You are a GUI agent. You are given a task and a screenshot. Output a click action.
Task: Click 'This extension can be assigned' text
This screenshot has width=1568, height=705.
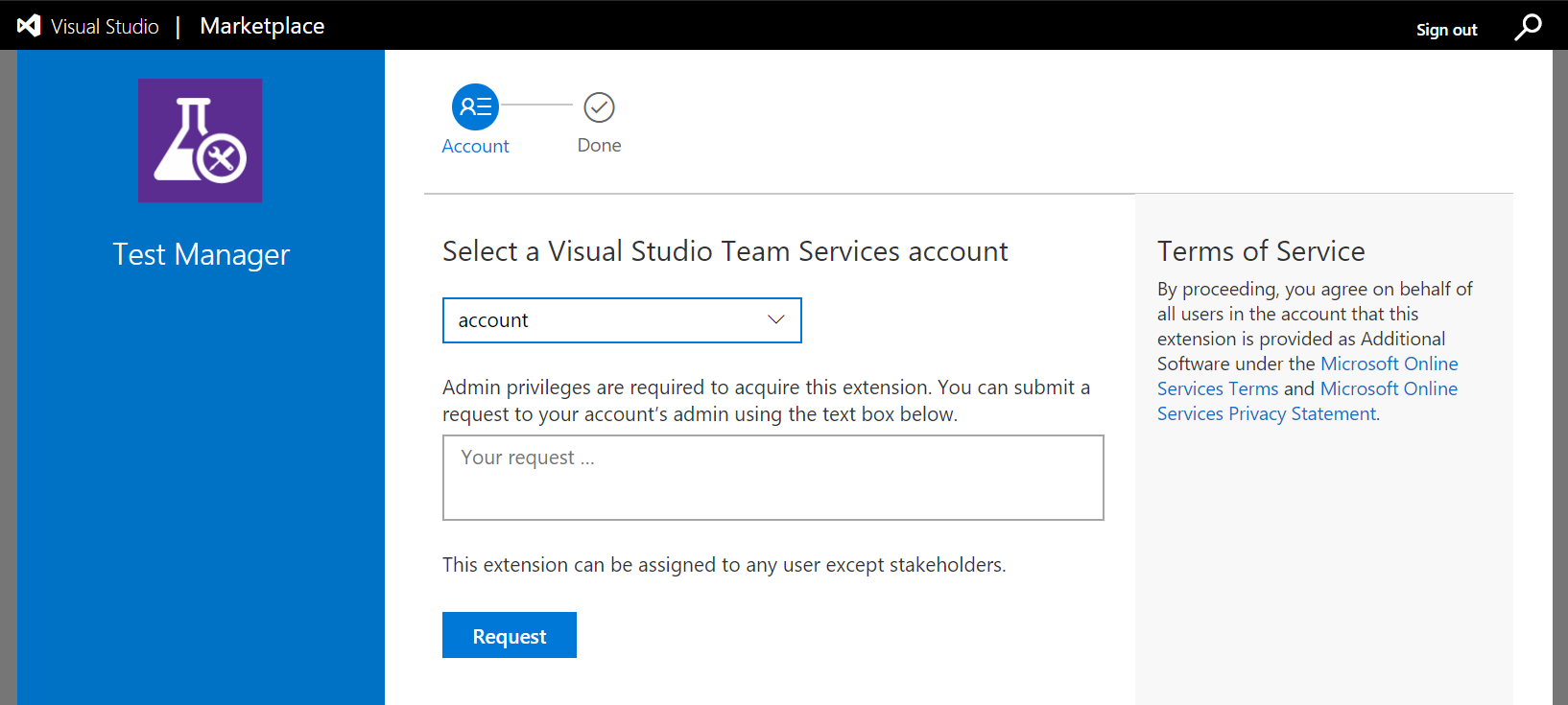click(724, 565)
